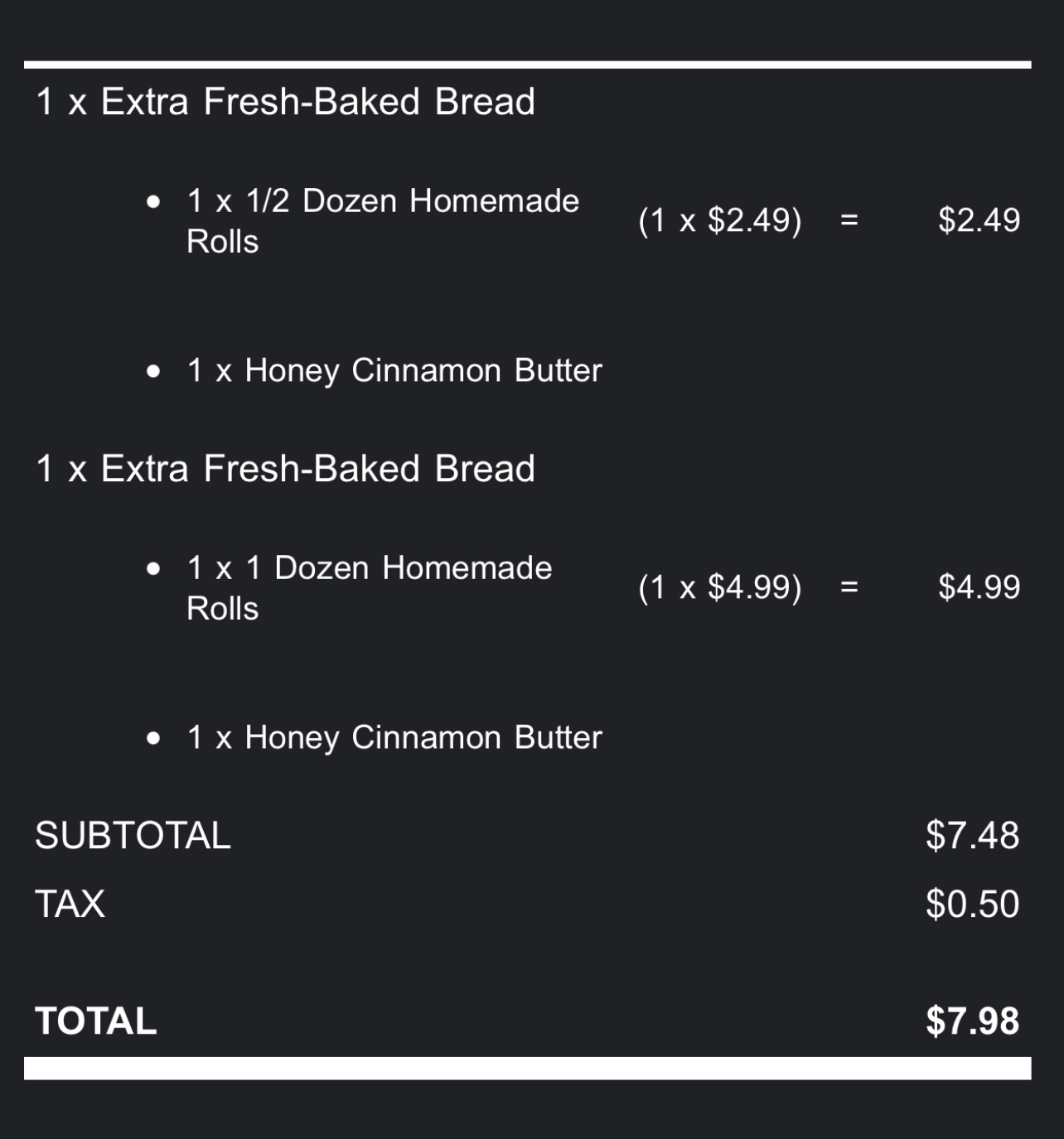Image resolution: width=1064 pixels, height=1139 pixels.
Task: Click the $4.99 line price
Action: pyautogui.click(x=979, y=587)
